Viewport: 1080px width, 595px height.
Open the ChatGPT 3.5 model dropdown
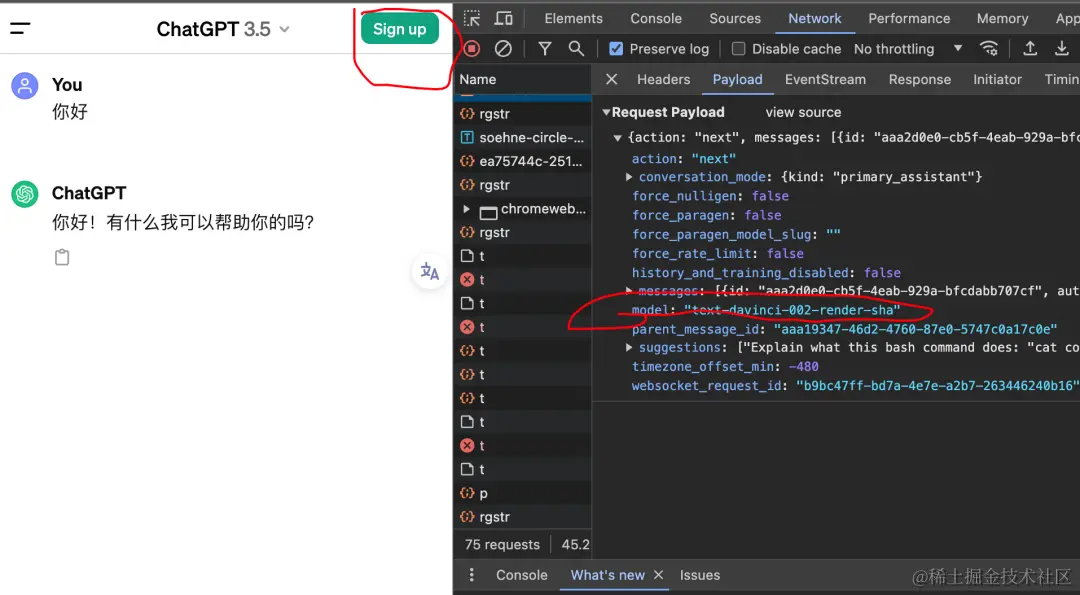point(223,29)
